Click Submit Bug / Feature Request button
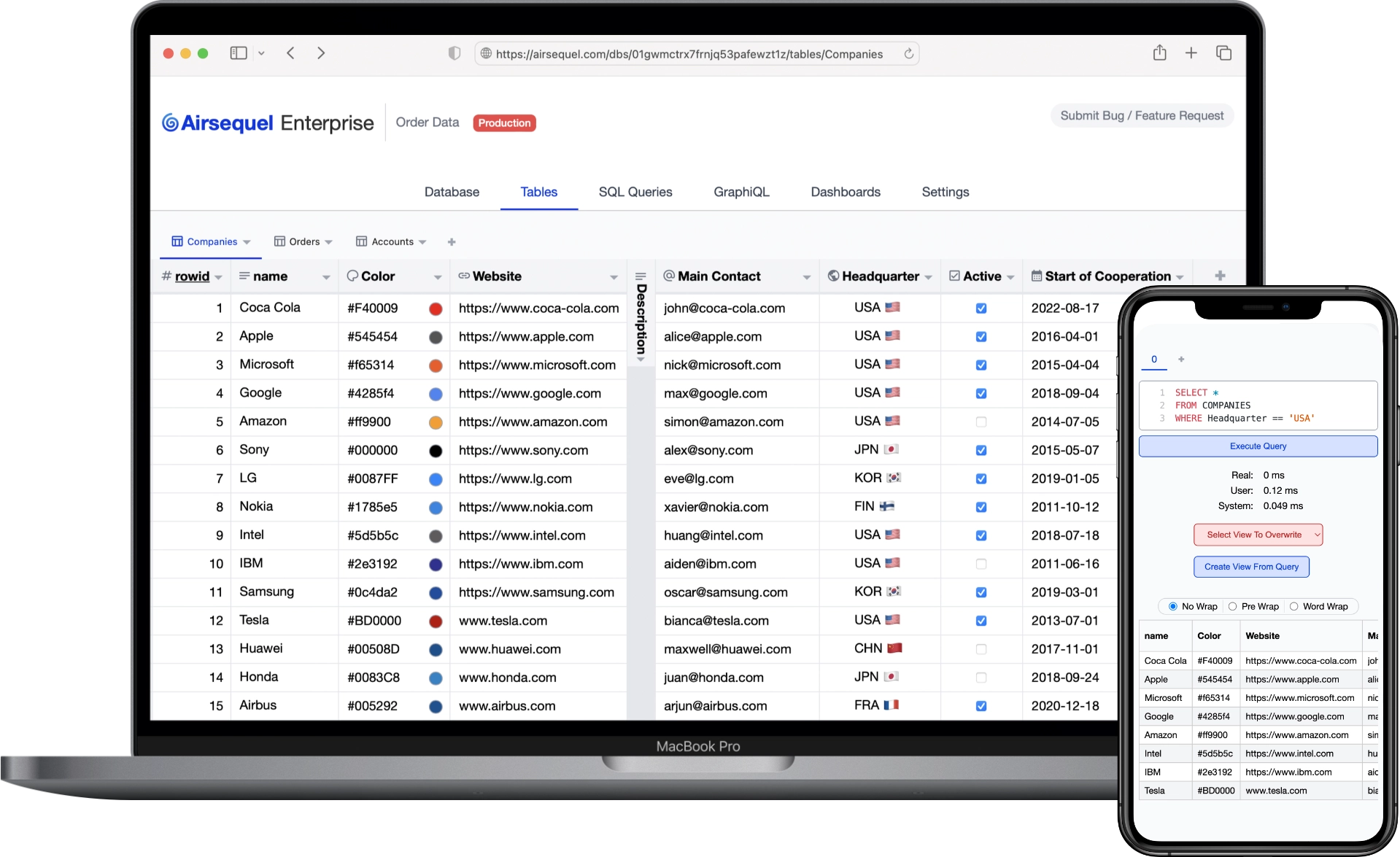 (1141, 116)
